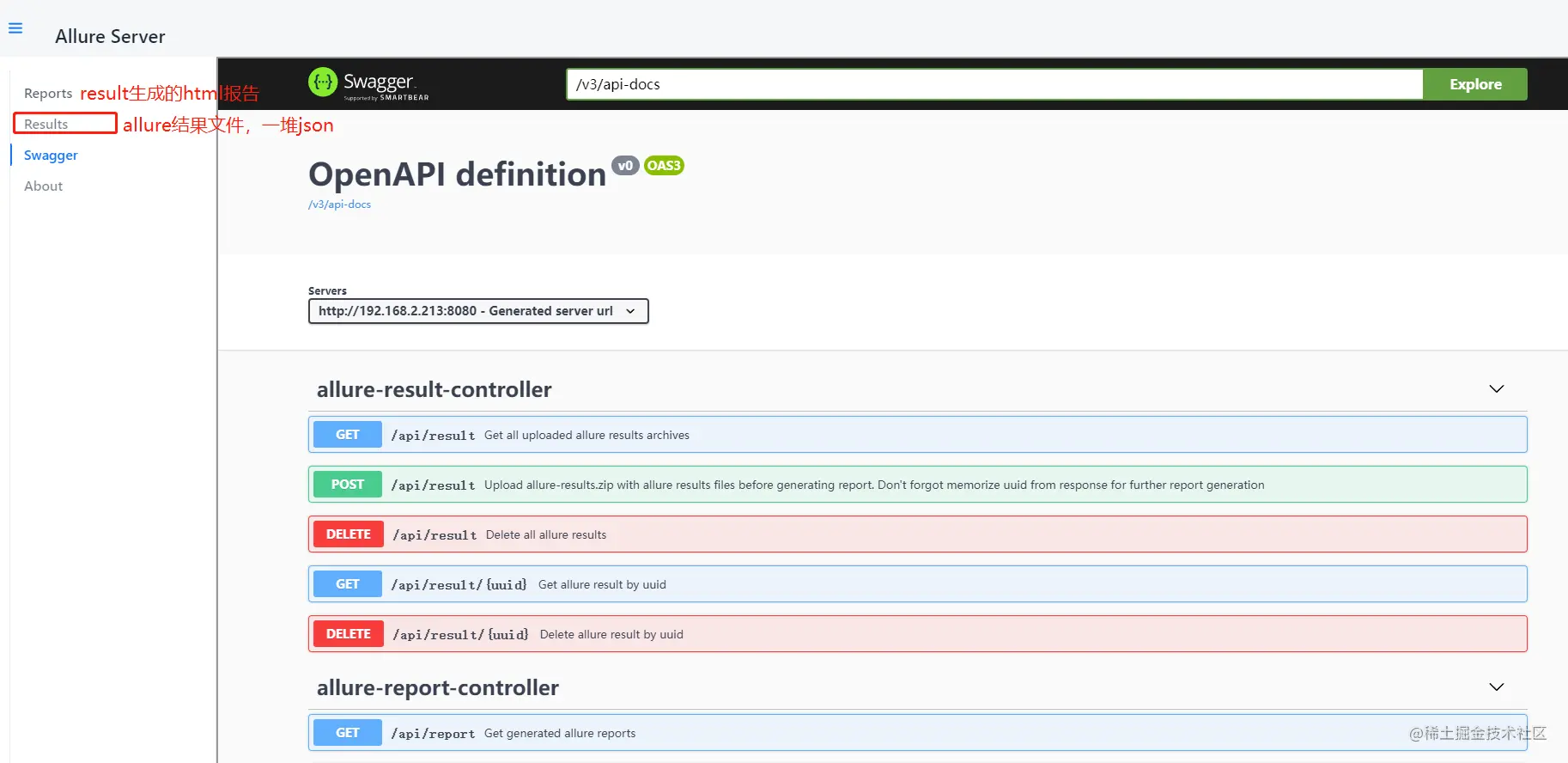Click the OAS3 badge

(664, 166)
